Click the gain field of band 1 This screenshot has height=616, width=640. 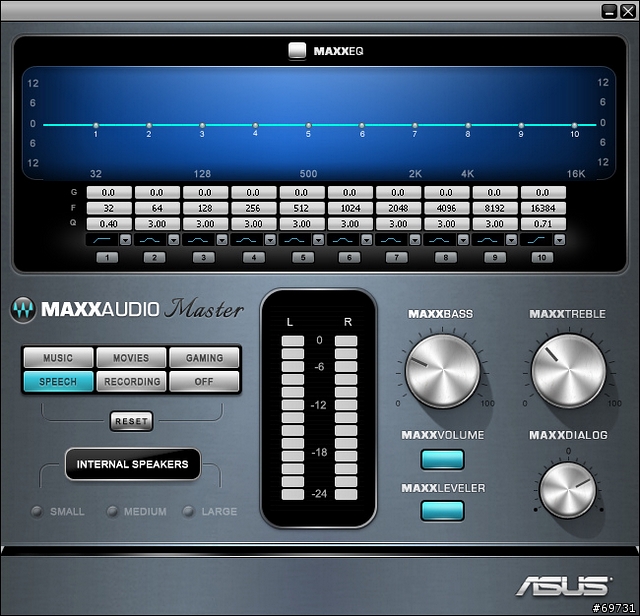[x=109, y=192]
